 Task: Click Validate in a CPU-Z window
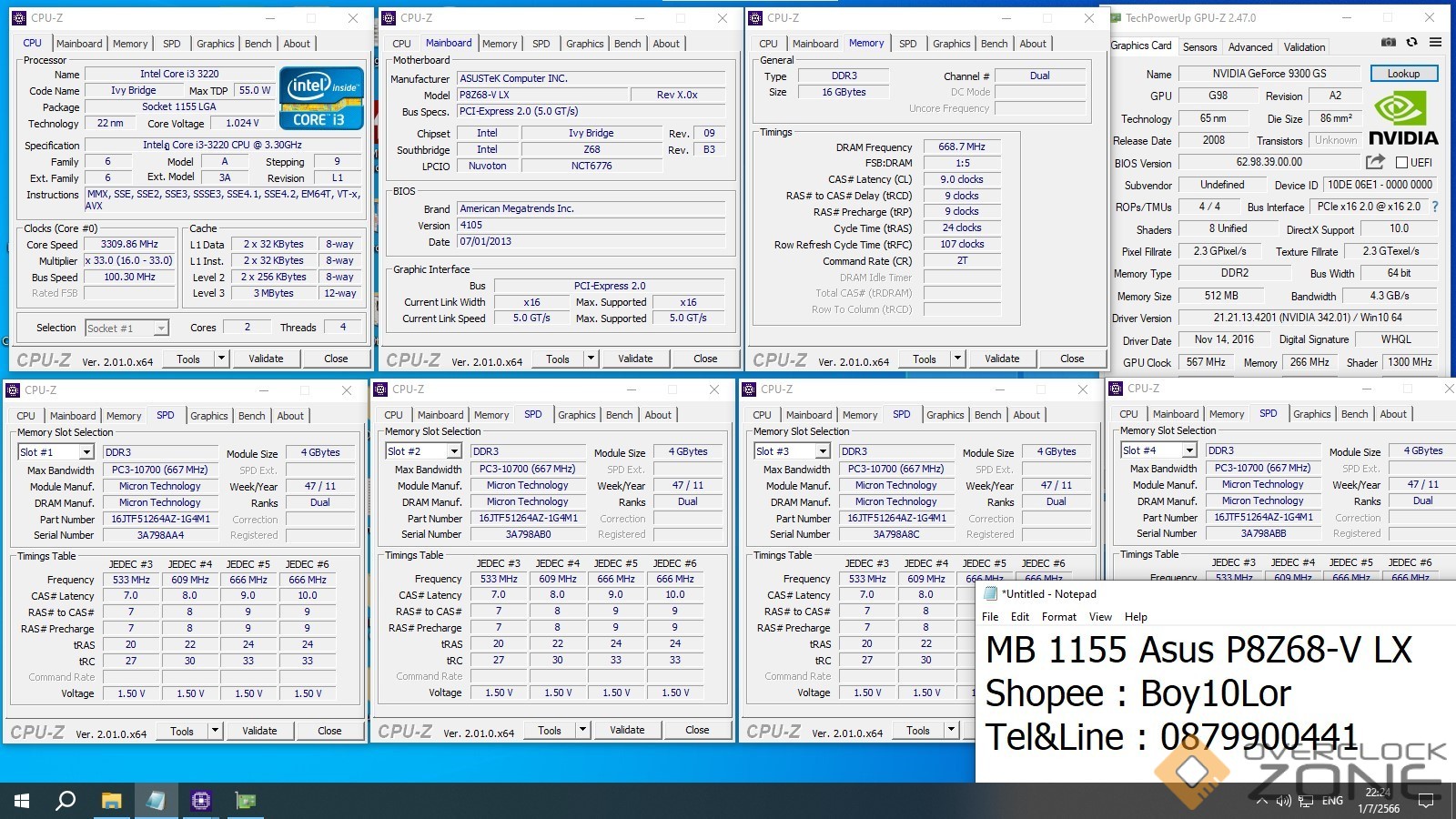[x=266, y=358]
